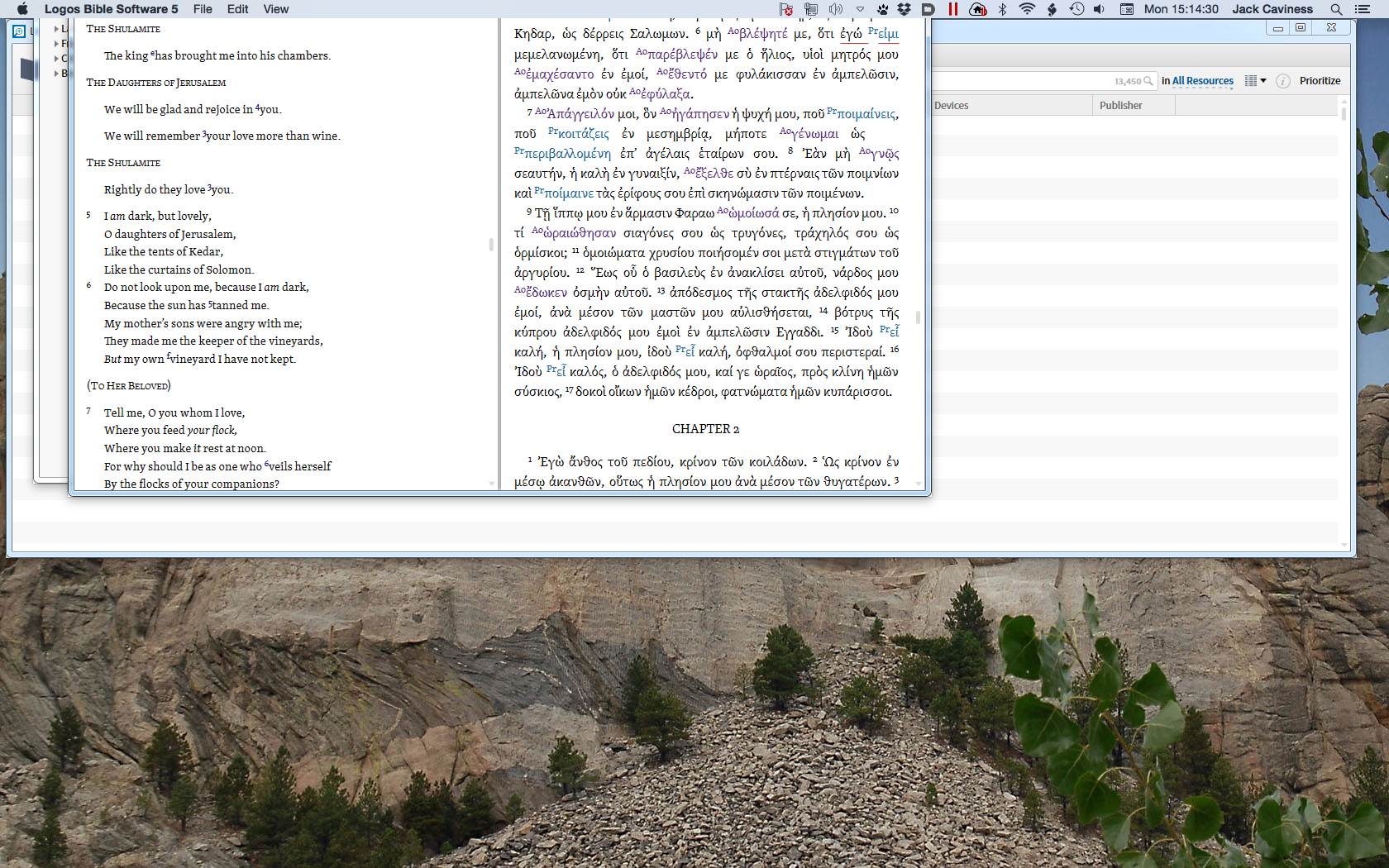Click verse number 7 before 'Tell me'
Screen dimensions: 1389x868
[88, 411]
